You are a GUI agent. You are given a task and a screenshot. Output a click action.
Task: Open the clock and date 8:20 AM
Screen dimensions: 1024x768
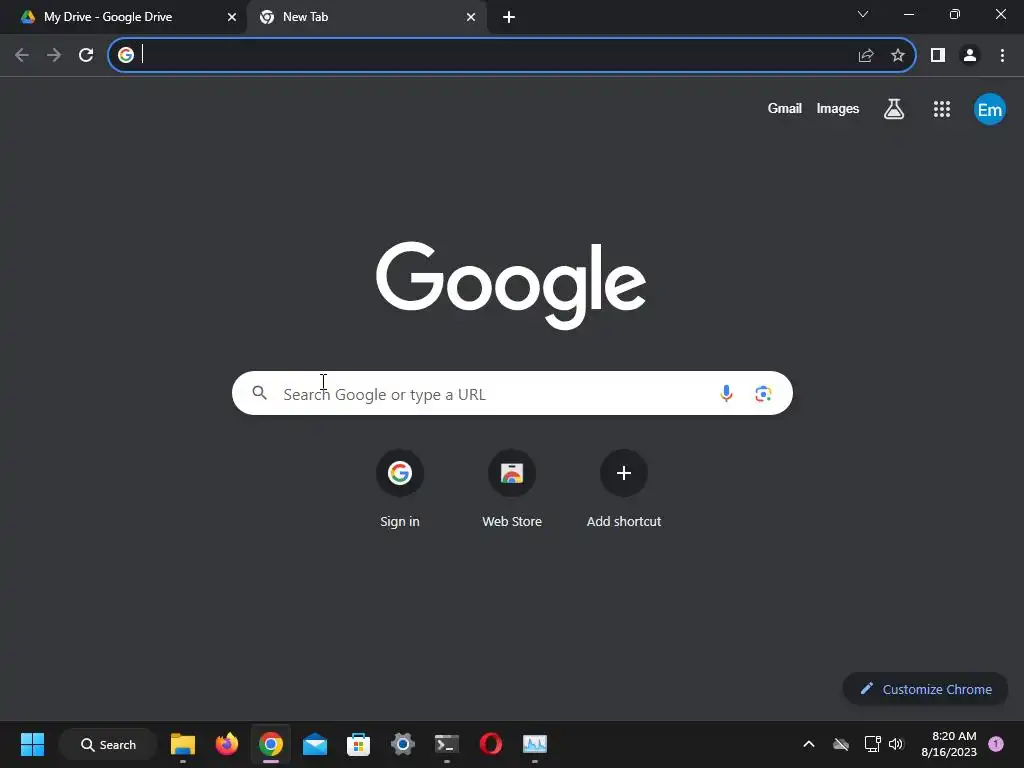[950, 744]
